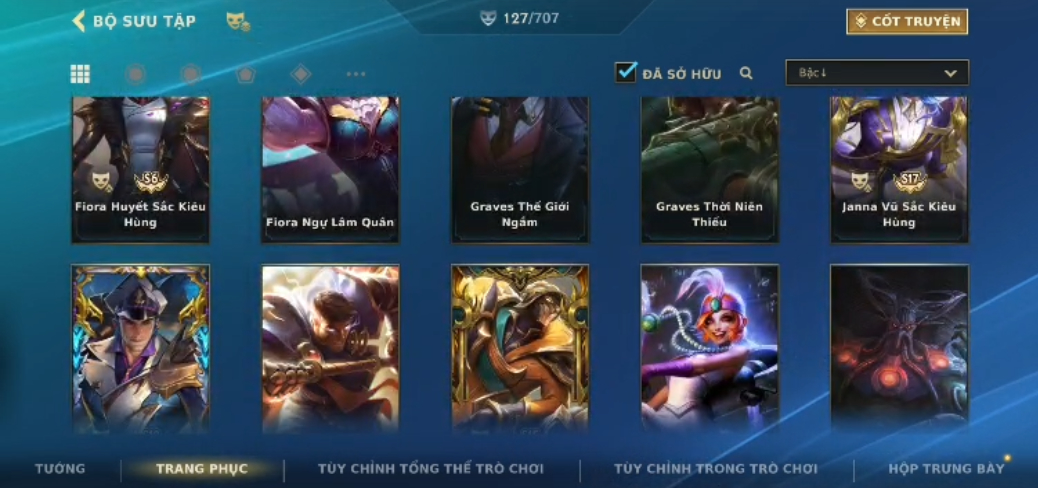1038x488 pixels.
Task: Click the Cốt Truyện button
Action: point(907,21)
